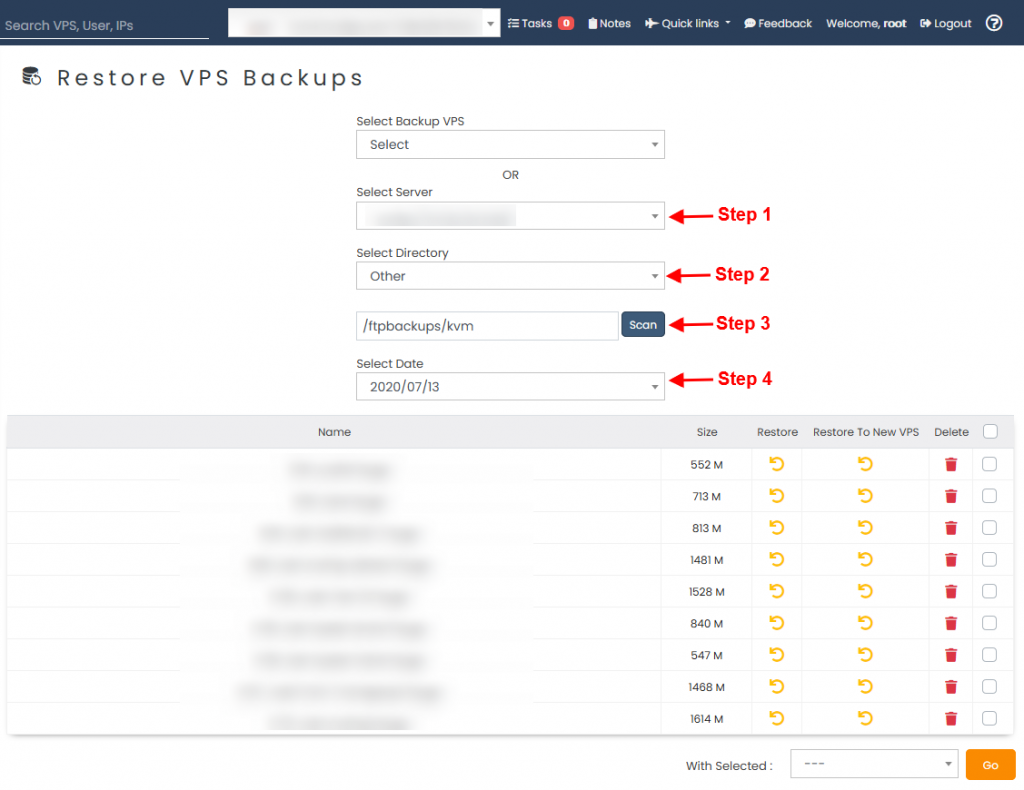Open the Select Directory dropdown set to Other
Screen dimensions: 1024x790
tap(510, 275)
